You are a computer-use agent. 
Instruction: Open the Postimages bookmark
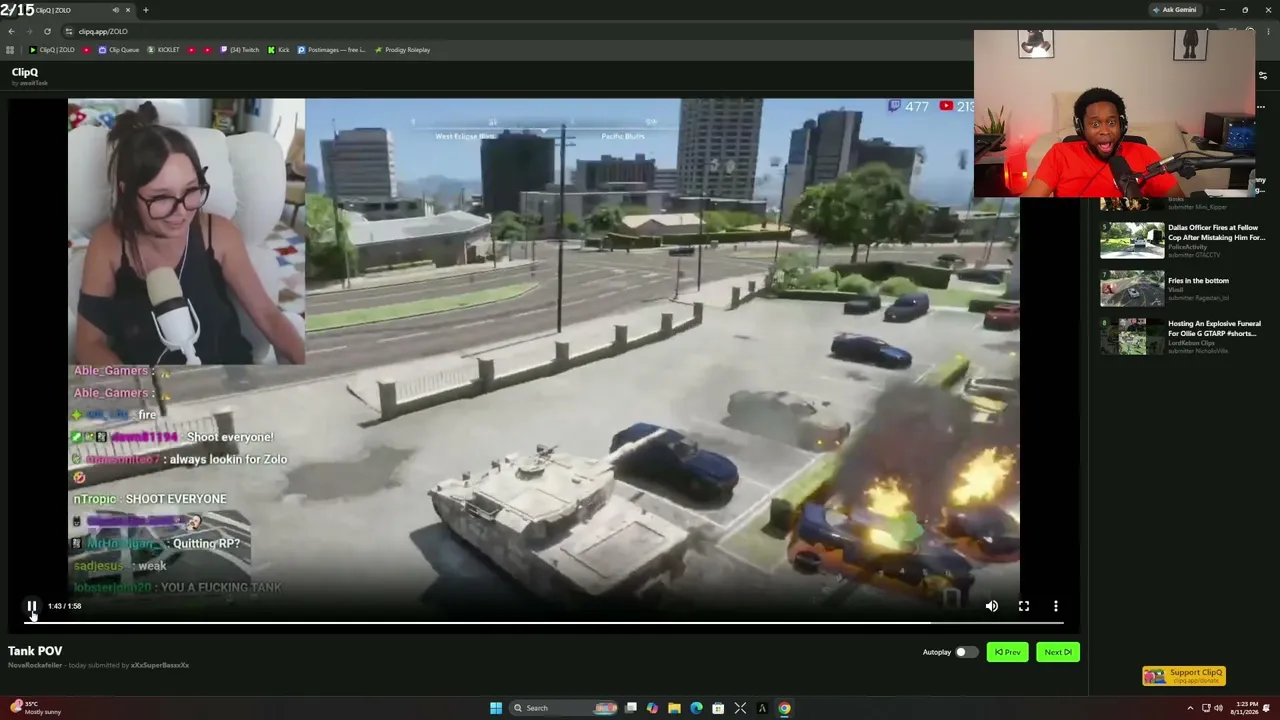331,50
